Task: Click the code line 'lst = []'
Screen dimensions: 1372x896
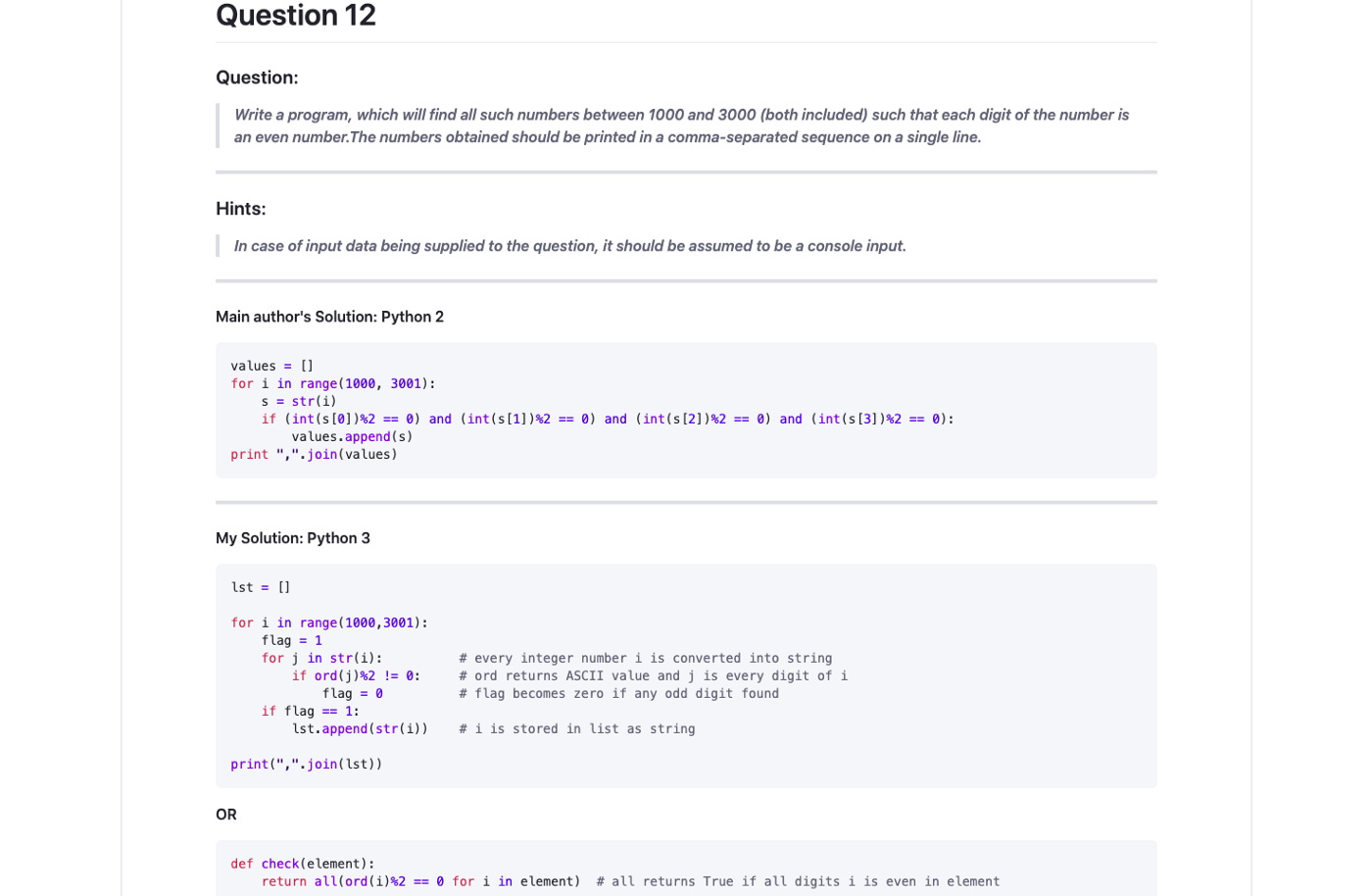Action: tap(261, 587)
